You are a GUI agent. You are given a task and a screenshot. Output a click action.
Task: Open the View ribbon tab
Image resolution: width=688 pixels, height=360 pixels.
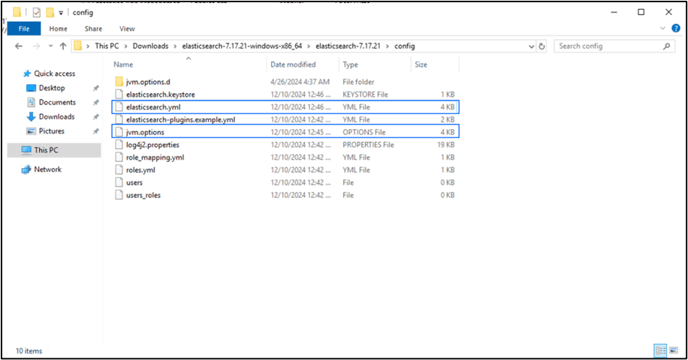127,29
